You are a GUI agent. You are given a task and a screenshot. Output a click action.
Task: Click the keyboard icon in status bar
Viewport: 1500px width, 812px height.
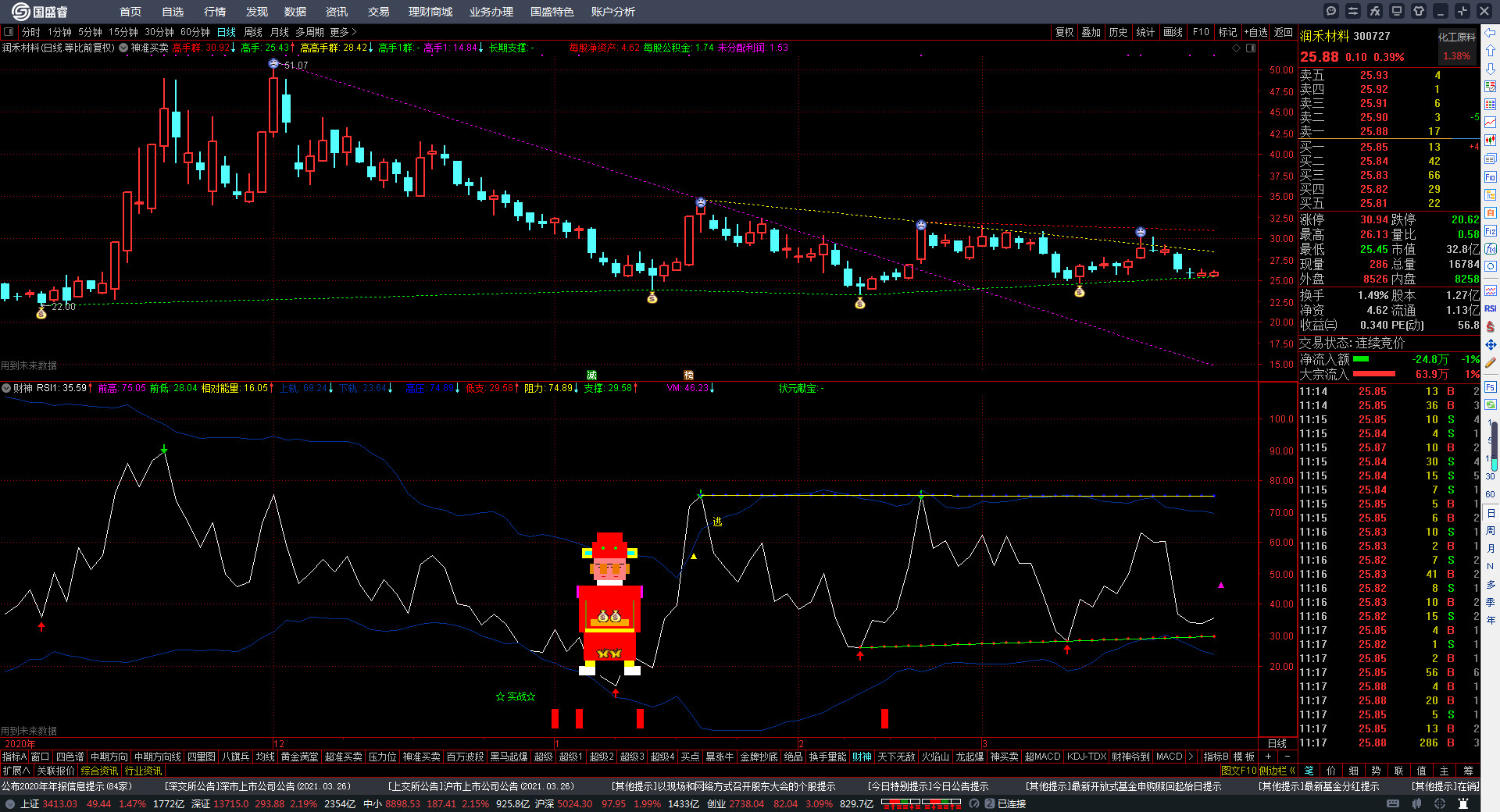pos(1393,803)
